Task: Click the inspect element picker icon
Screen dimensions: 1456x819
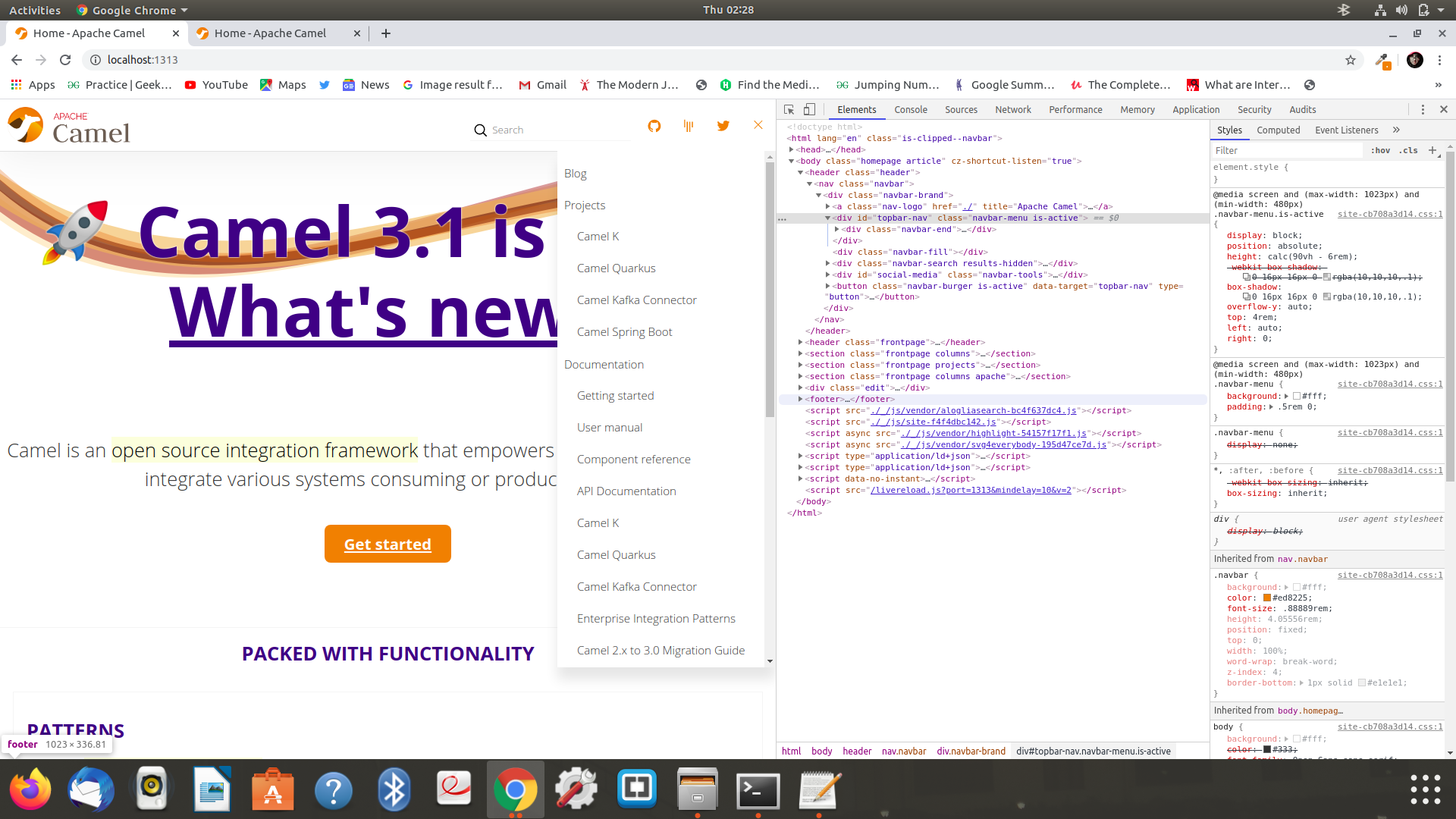Action: click(x=789, y=110)
